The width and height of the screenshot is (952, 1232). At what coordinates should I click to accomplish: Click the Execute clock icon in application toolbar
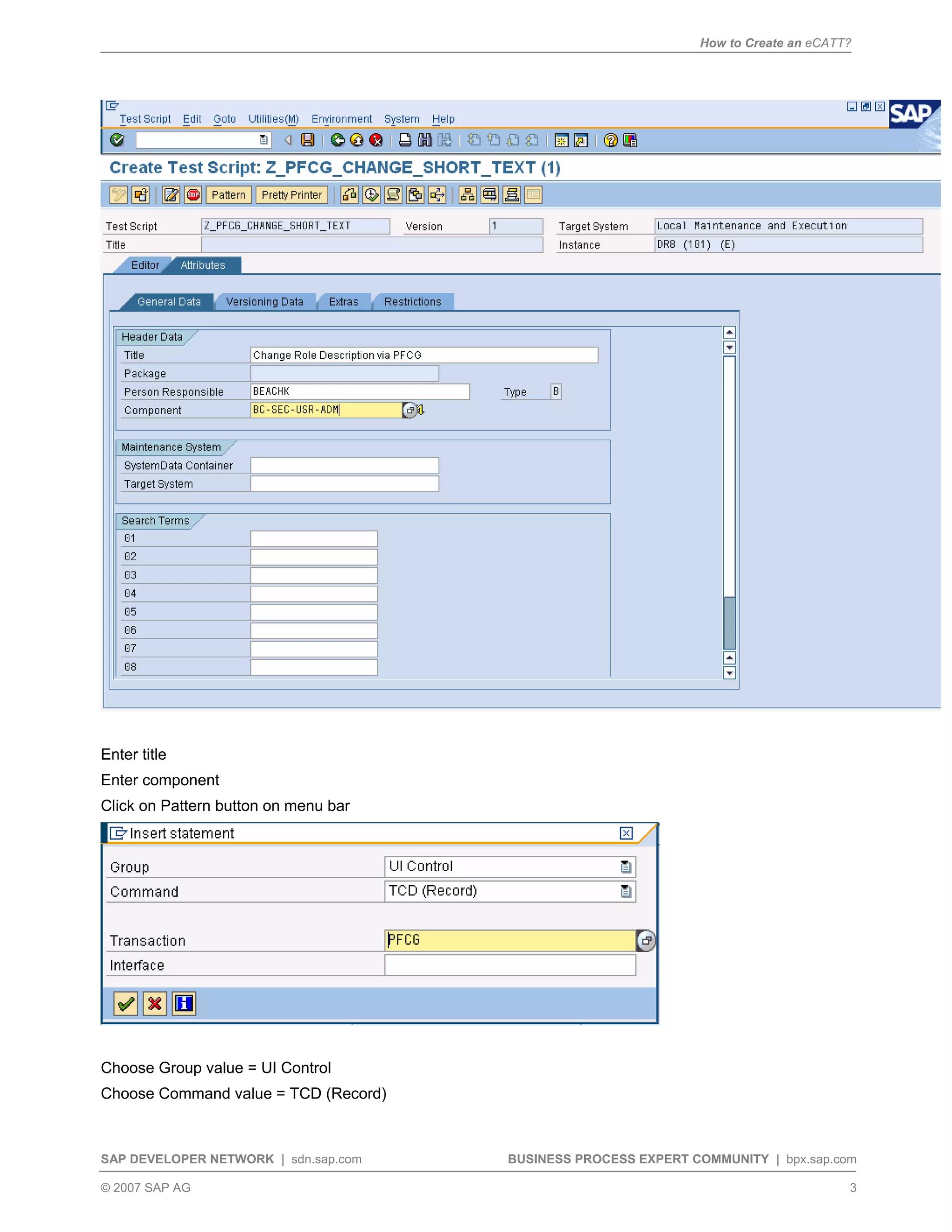pos(371,195)
